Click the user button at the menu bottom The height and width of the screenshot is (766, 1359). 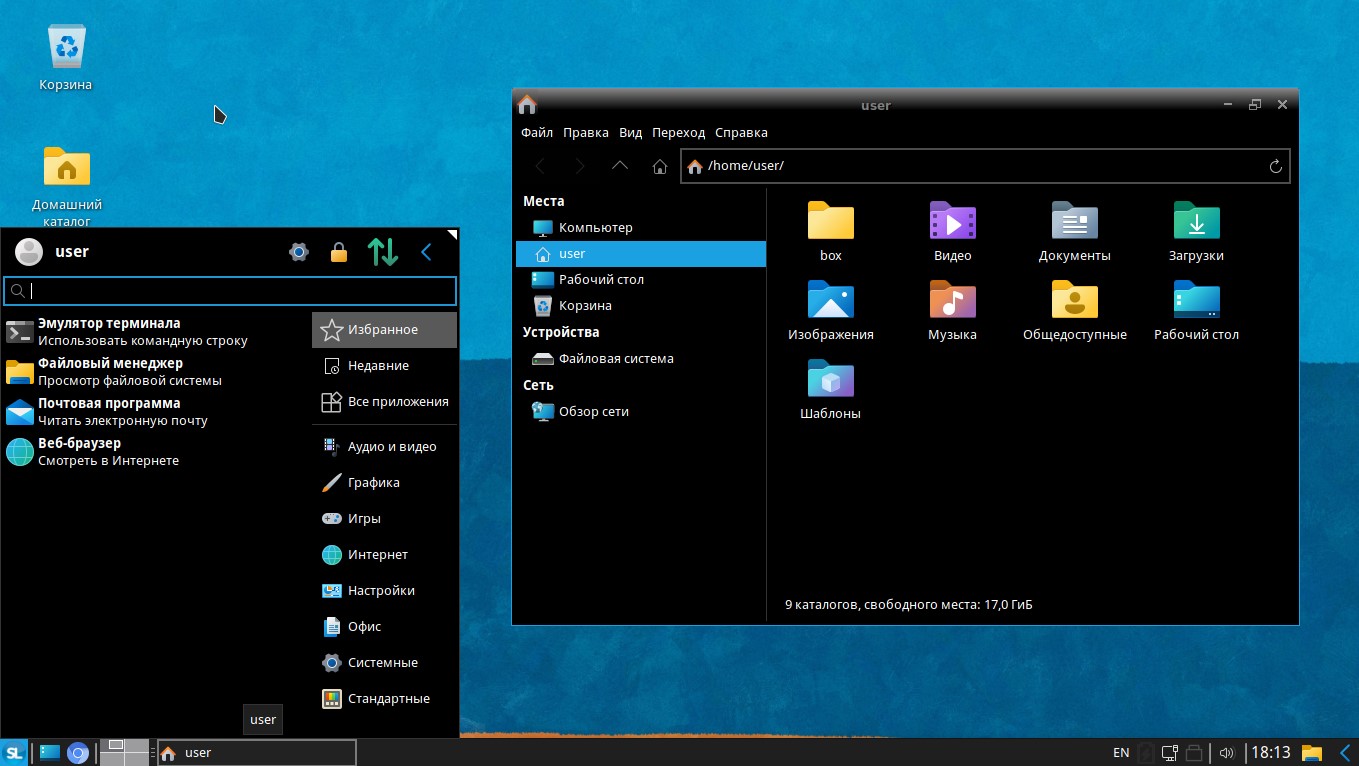[x=262, y=719]
